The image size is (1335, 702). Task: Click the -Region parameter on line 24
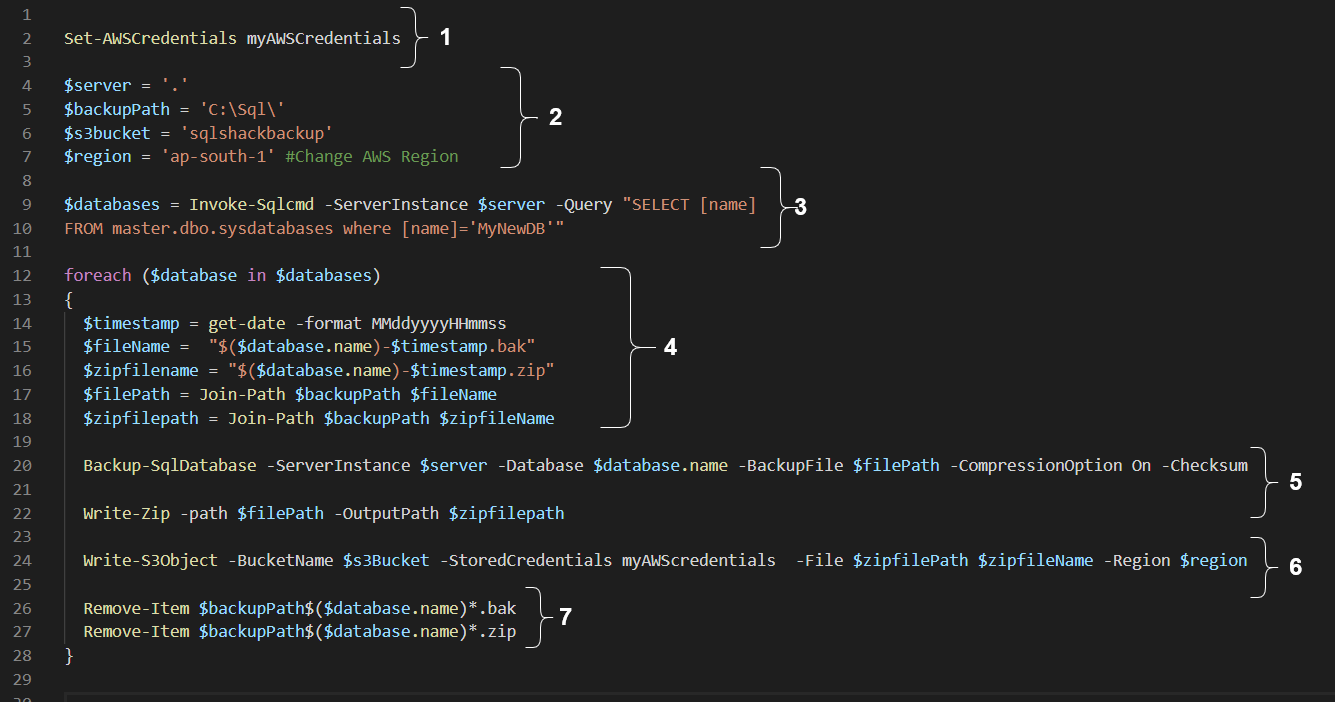(x=1136, y=560)
